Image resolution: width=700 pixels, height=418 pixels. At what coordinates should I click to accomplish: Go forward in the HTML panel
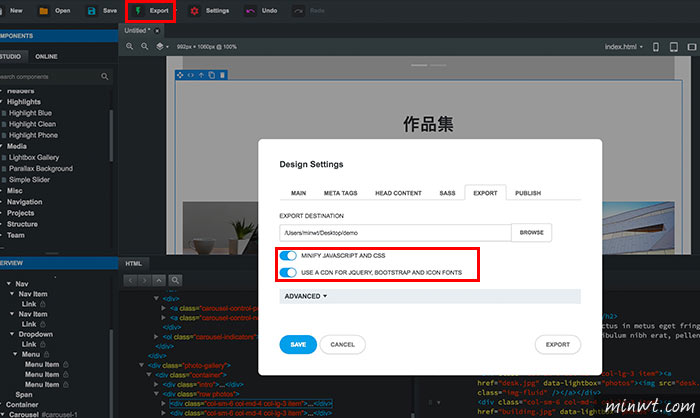pyautogui.click(x=145, y=280)
